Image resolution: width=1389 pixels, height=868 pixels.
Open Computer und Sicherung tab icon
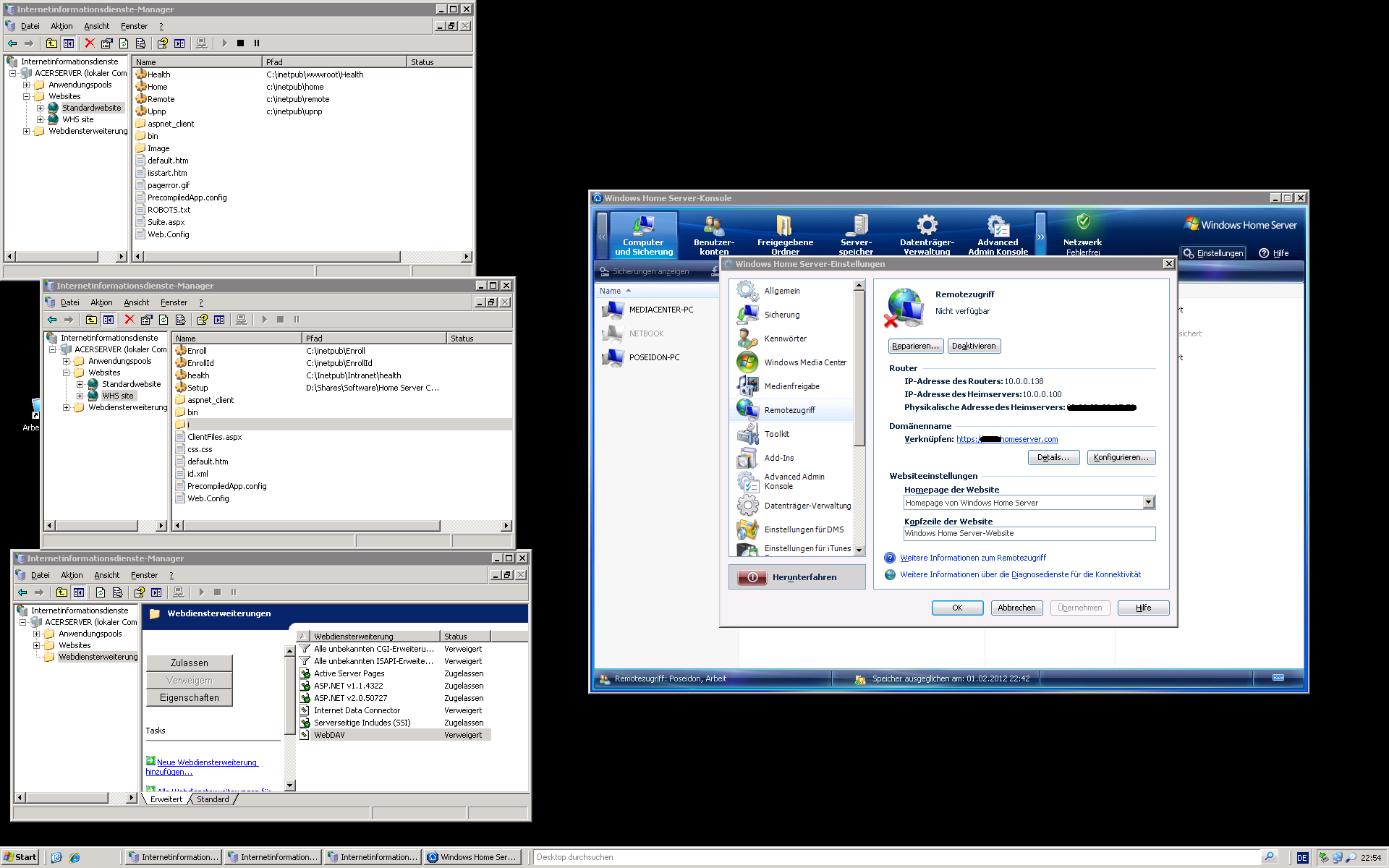coord(643,234)
